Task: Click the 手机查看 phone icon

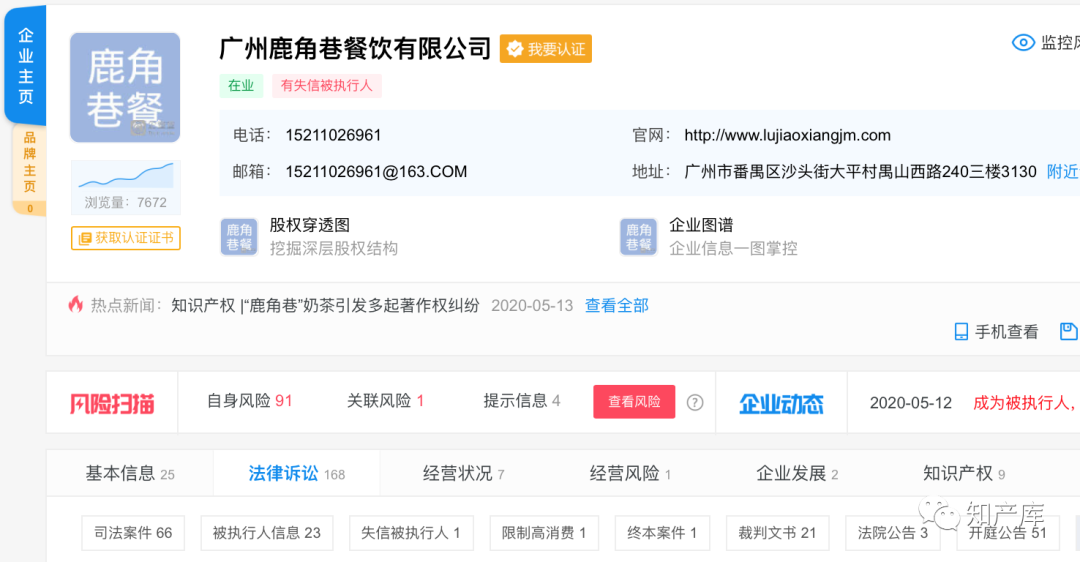Action: [961, 332]
